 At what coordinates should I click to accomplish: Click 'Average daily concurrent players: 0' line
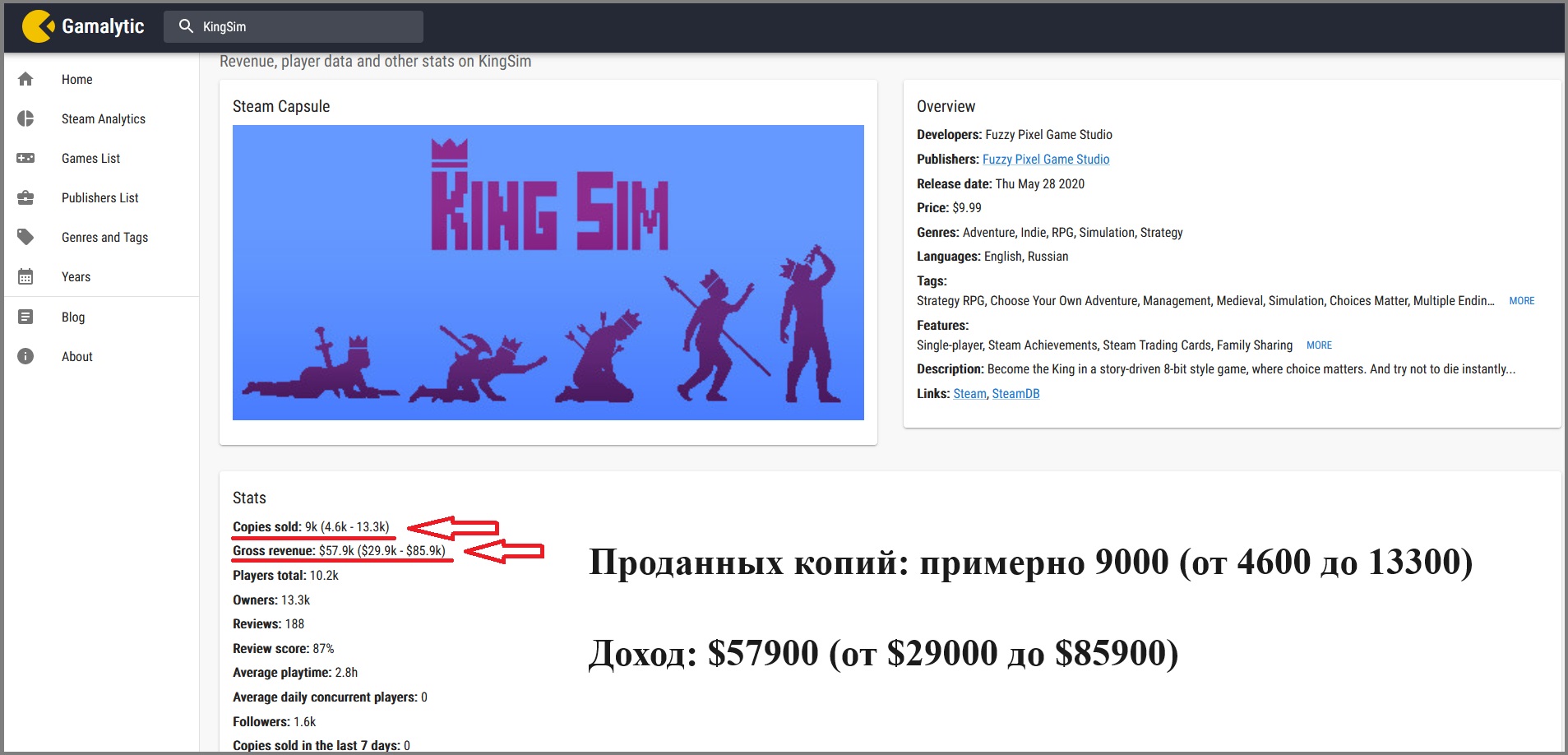[x=330, y=697]
